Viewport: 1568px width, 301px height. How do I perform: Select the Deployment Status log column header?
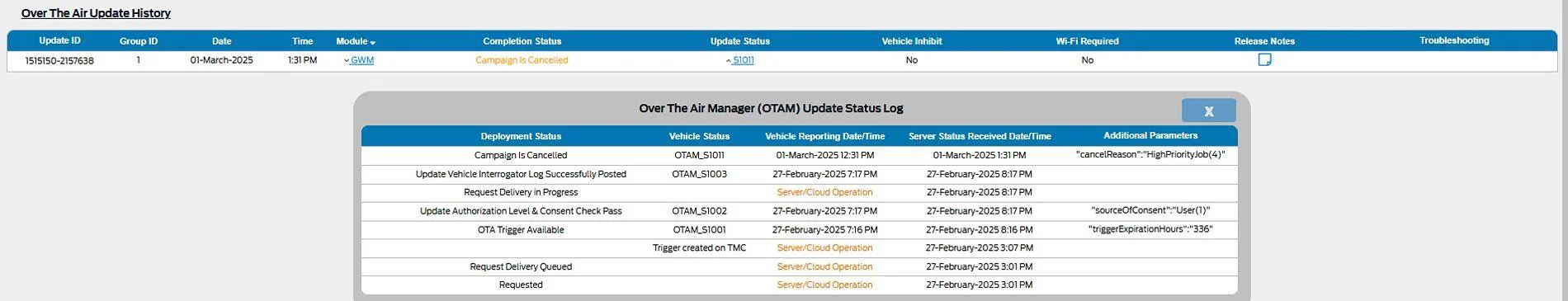point(521,137)
